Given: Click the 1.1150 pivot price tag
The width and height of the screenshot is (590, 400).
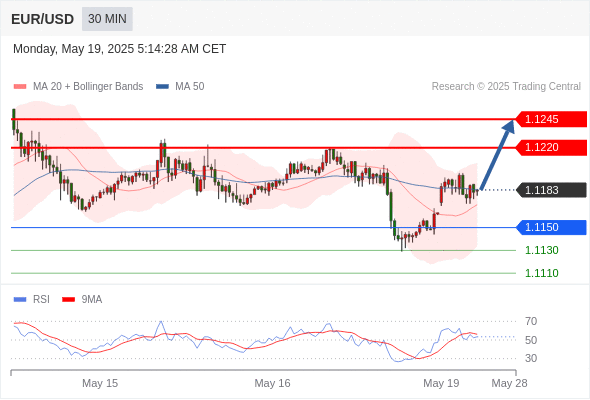Looking at the screenshot, I should click(551, 227).
